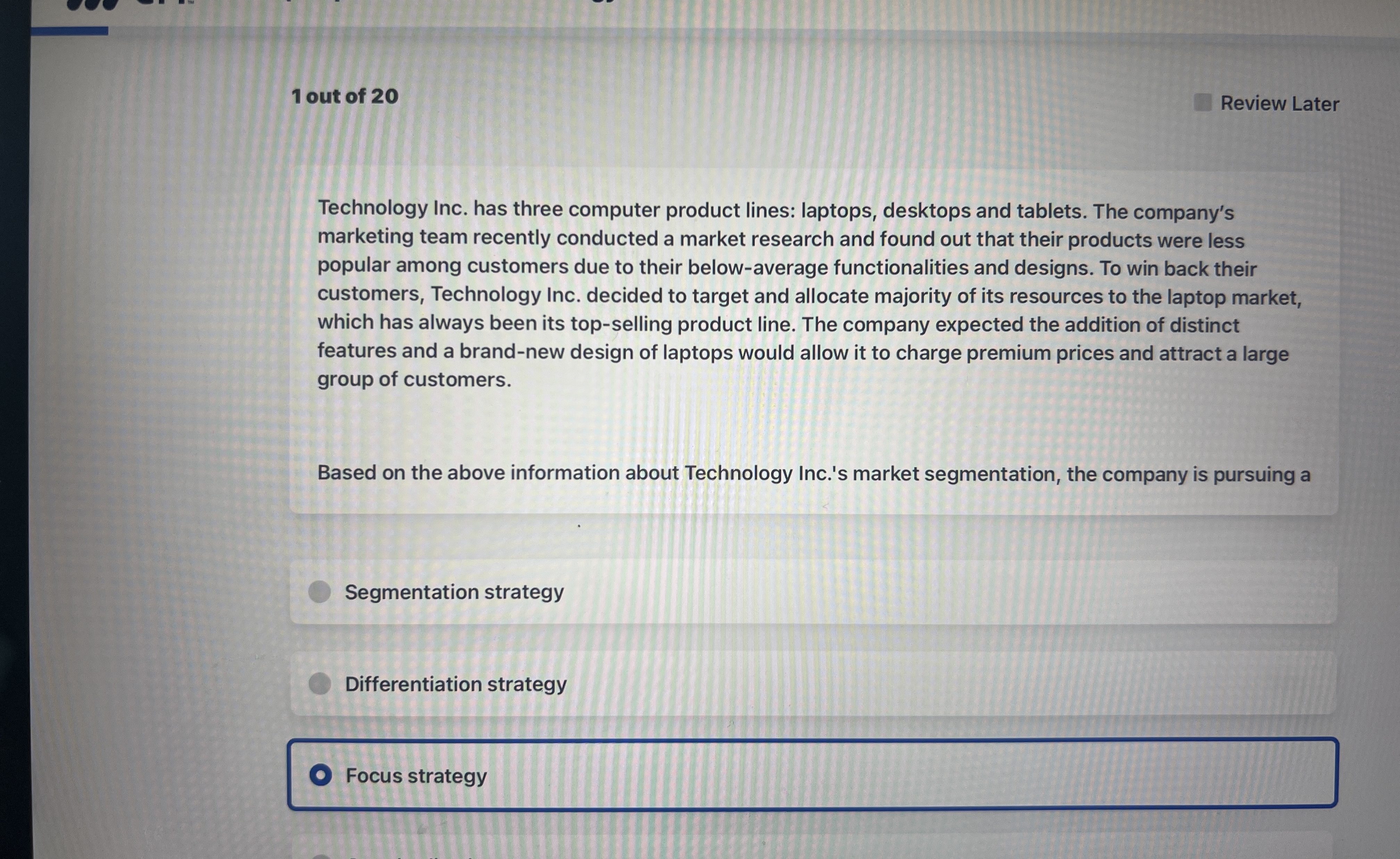Image resolution: width=1400 pixels, height=859 pixels.
Task: Click the Differentiation strategy option text
Action: 455,685
